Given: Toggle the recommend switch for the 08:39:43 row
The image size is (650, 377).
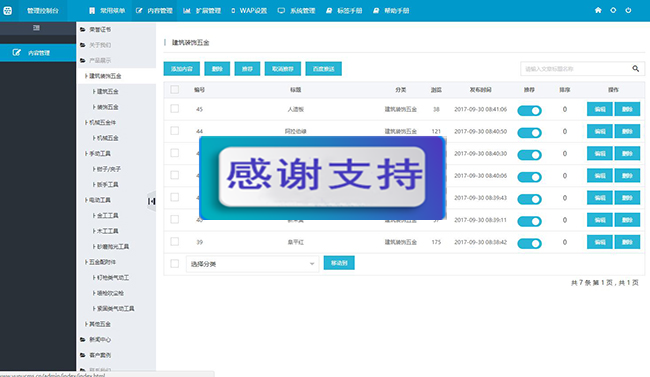Looking at the screenshot, I should (529, 199).
